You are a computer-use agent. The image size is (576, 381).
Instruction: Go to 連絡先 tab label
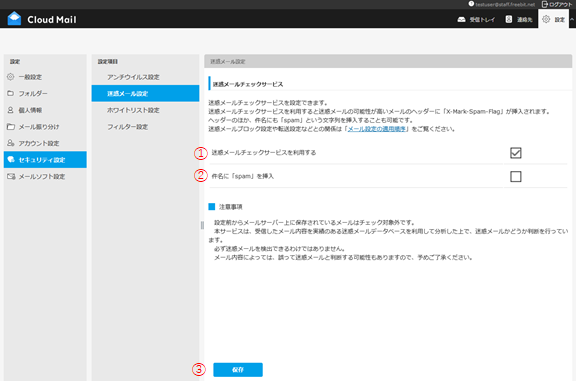pos(525,19)
